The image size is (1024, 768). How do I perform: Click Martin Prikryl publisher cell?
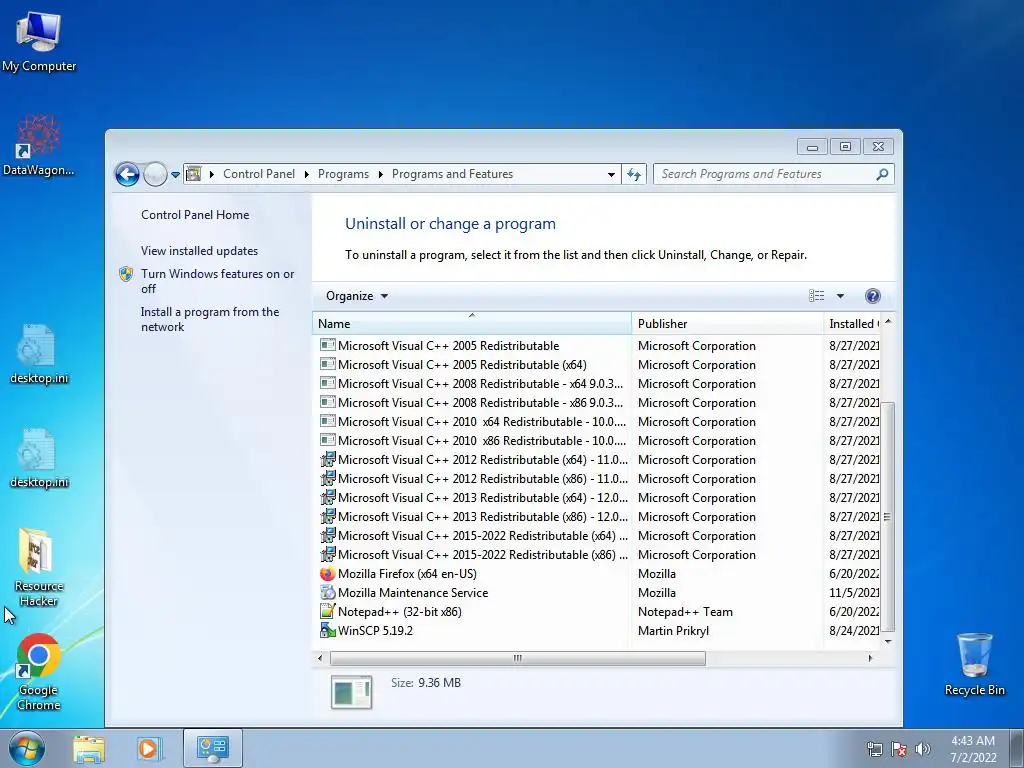(673, 631)
